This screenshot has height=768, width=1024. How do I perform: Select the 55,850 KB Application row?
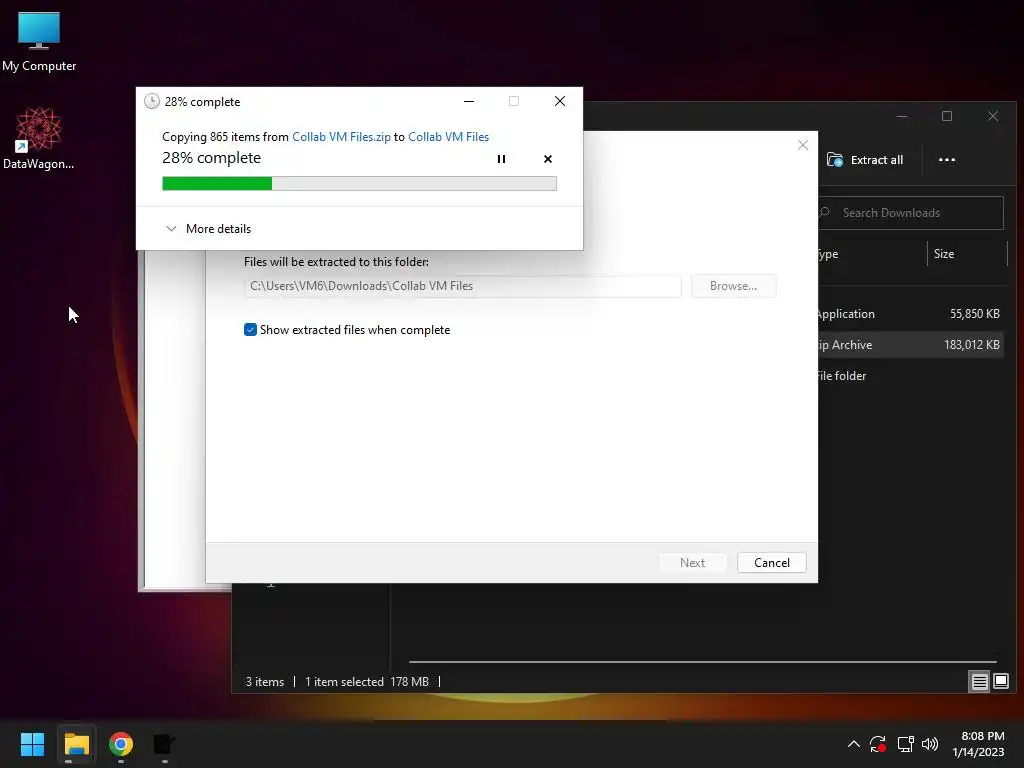tap(909, 313)
